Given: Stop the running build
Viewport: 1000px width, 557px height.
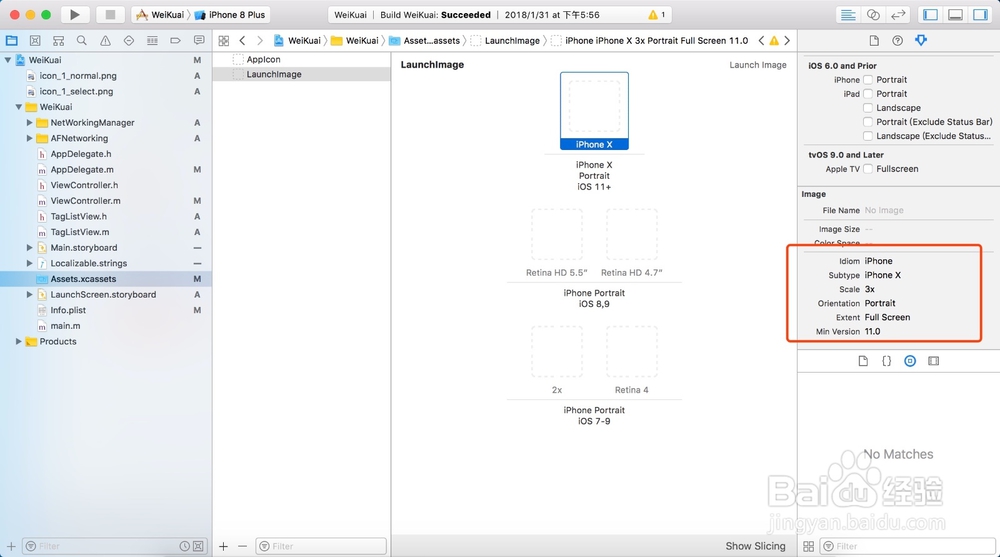Looking at the screenshot, I should click(x=110, y=15).
